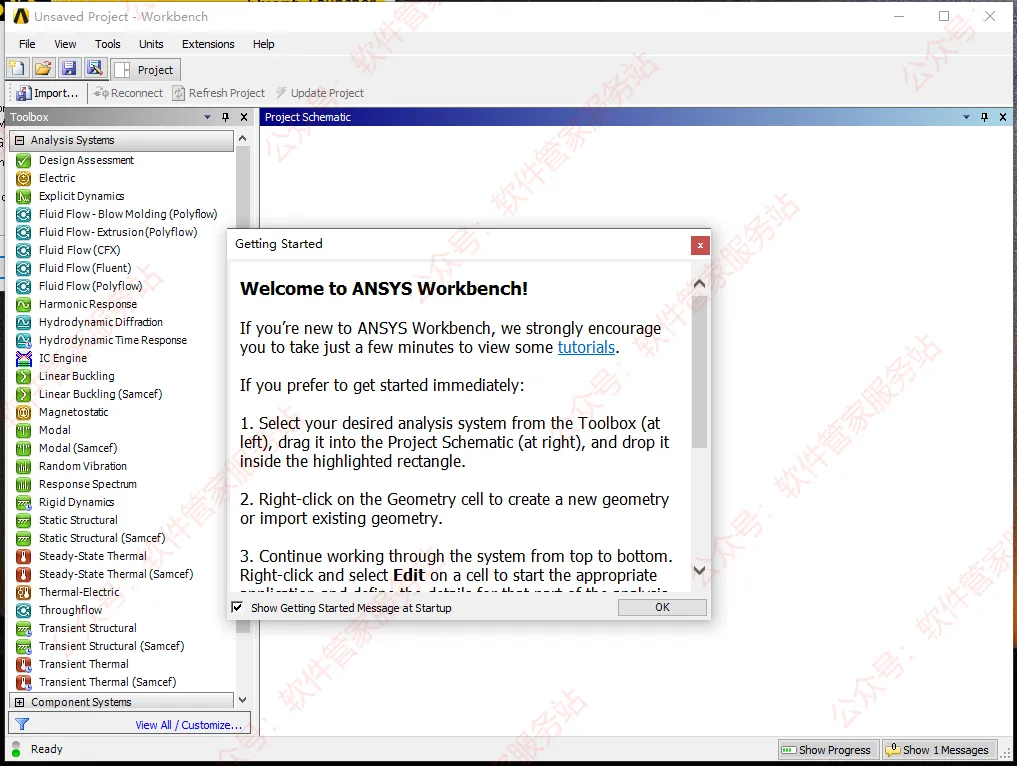Click the Open project folder icon
This screenshot has height=766, width=1017.
coord(43,68)
